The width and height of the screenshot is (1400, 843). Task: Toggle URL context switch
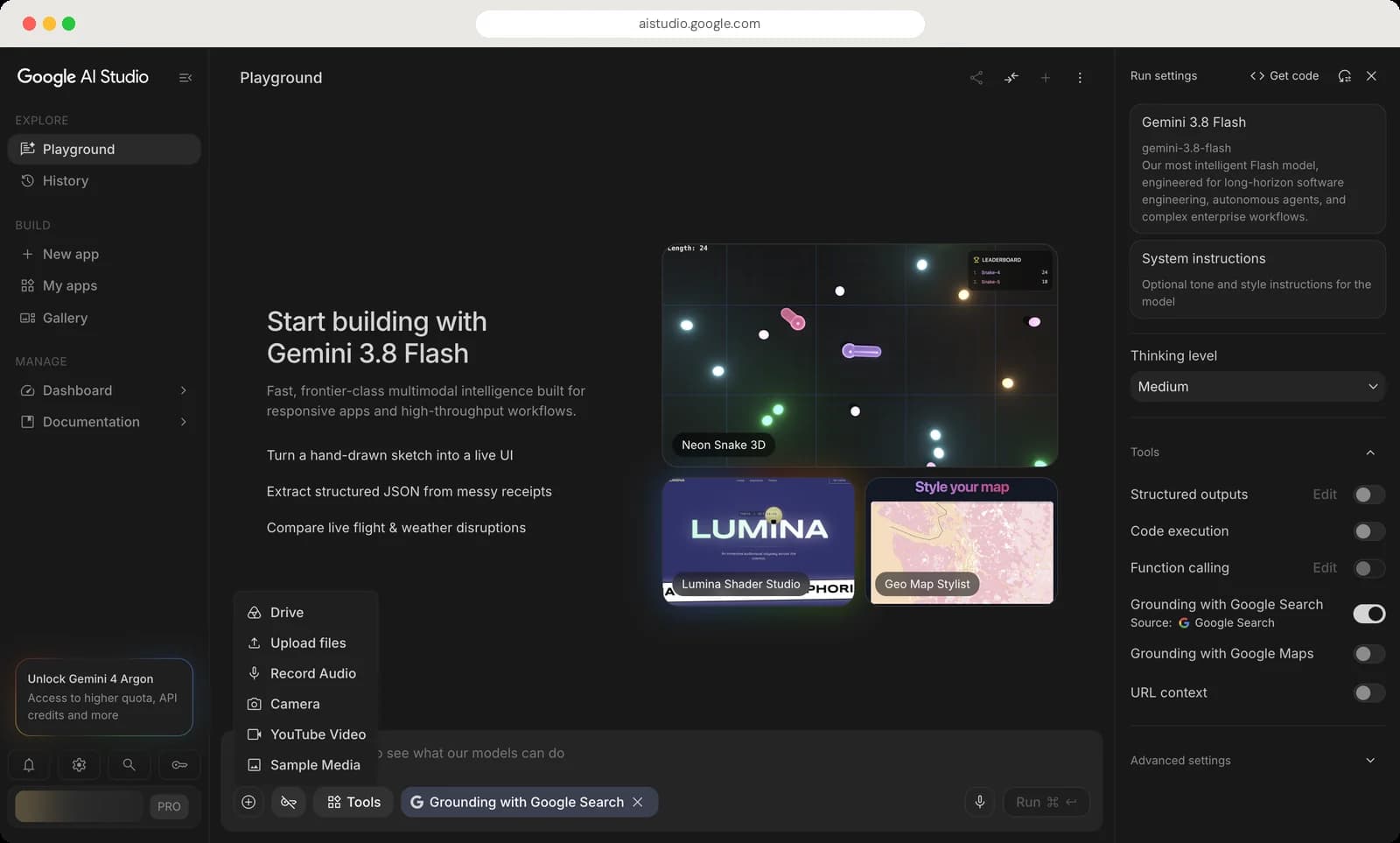pyautogui.click(x=1369, y=693)
